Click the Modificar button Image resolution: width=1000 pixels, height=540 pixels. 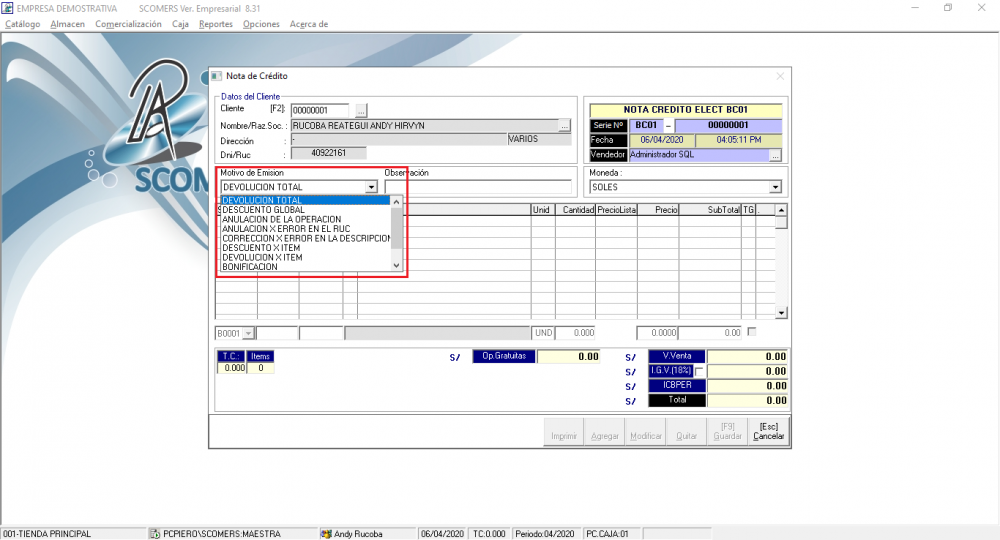(x=645, y=431)
